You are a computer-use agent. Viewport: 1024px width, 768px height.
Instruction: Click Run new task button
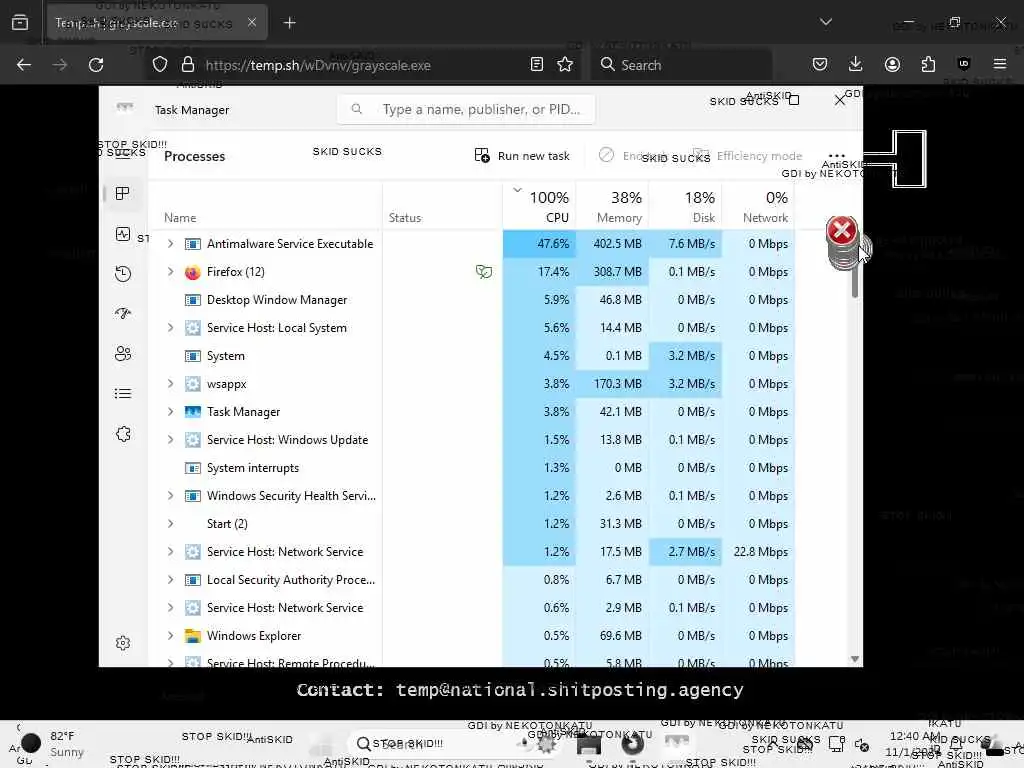(522, 156)
